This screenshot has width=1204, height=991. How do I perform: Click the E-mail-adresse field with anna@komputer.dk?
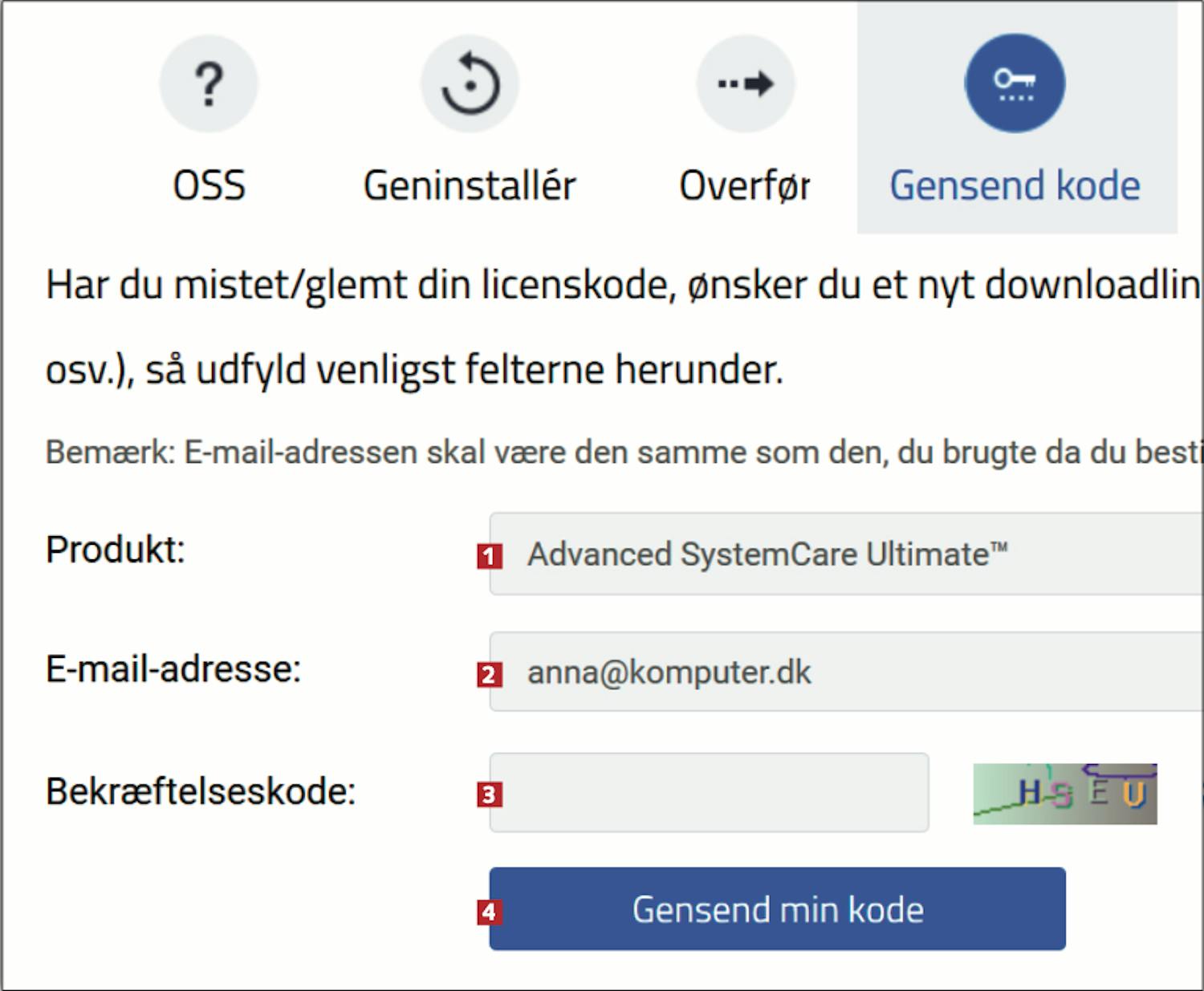pyautogui.click(x=846, y=672)
